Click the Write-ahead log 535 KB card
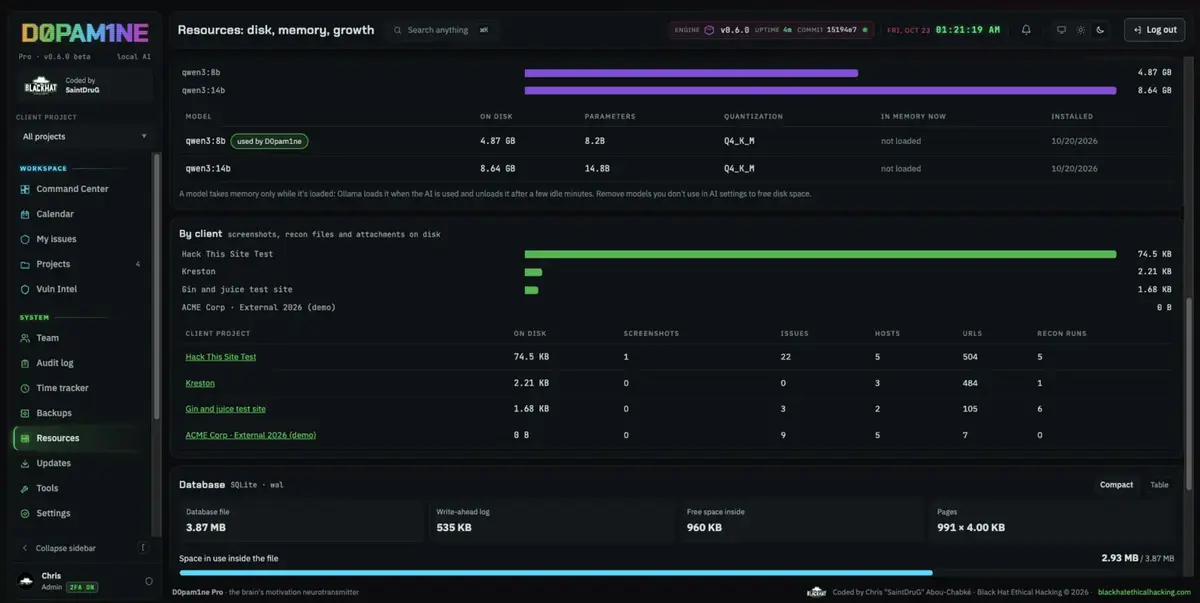1200x603 pixels. click(x=553, y=520)
